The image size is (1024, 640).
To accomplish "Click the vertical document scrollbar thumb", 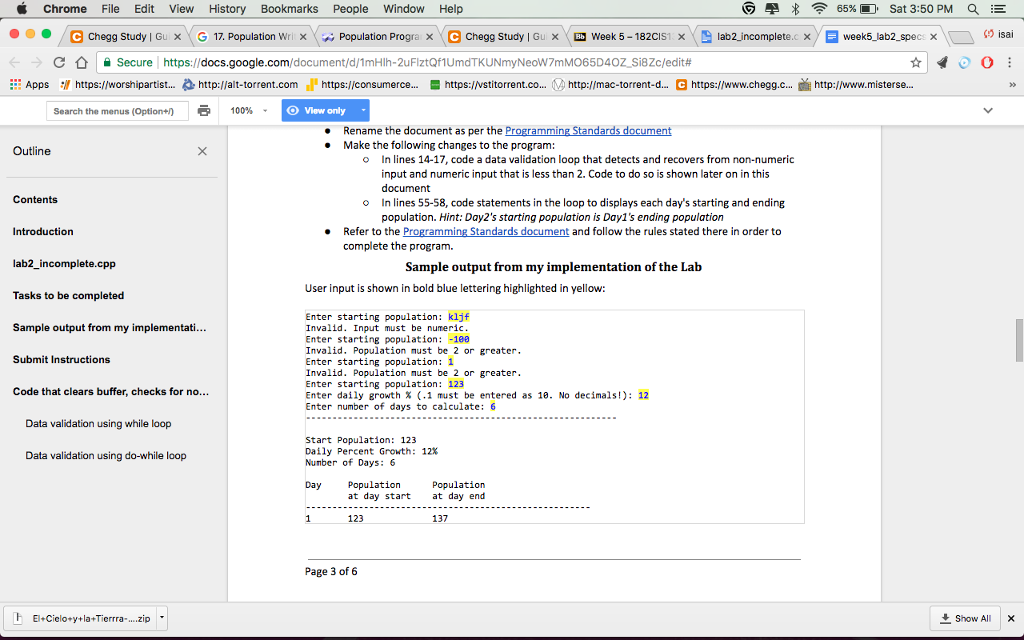I will 1019,340.
